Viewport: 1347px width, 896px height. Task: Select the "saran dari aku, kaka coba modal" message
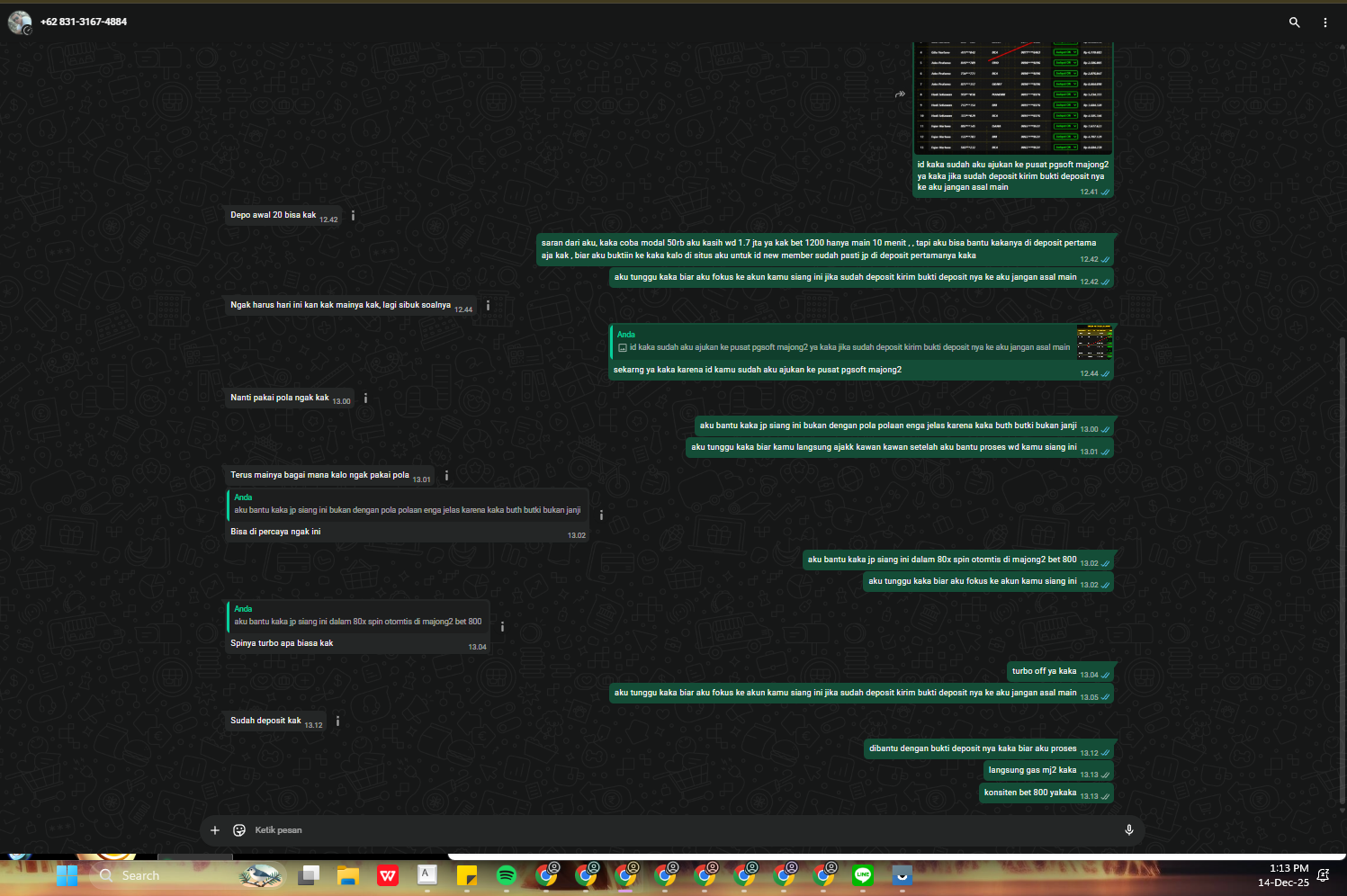pyautogui.click(x=825, y=249)
